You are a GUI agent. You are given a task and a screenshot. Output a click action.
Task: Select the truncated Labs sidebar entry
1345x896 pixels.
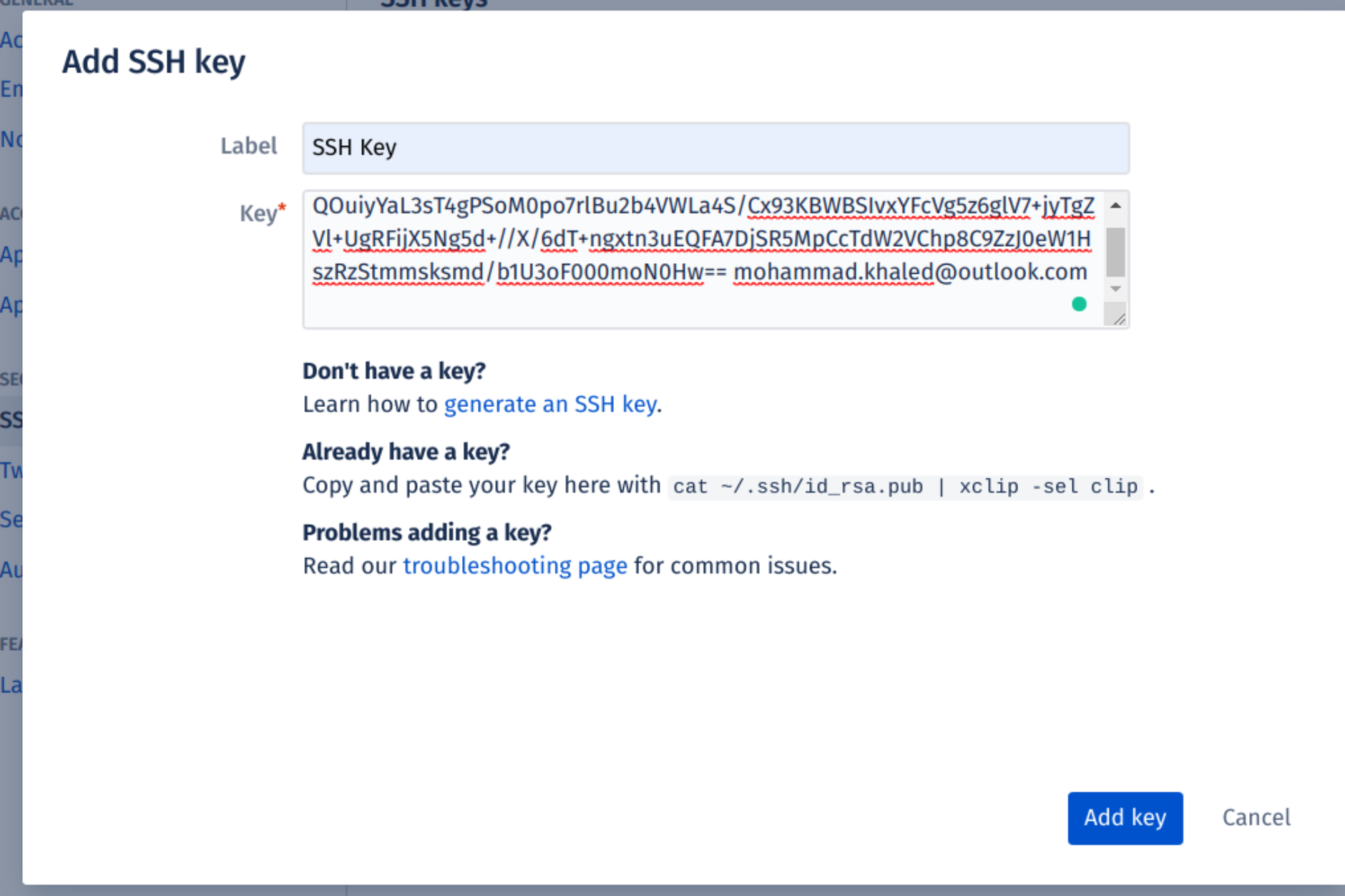coord(10,684)
